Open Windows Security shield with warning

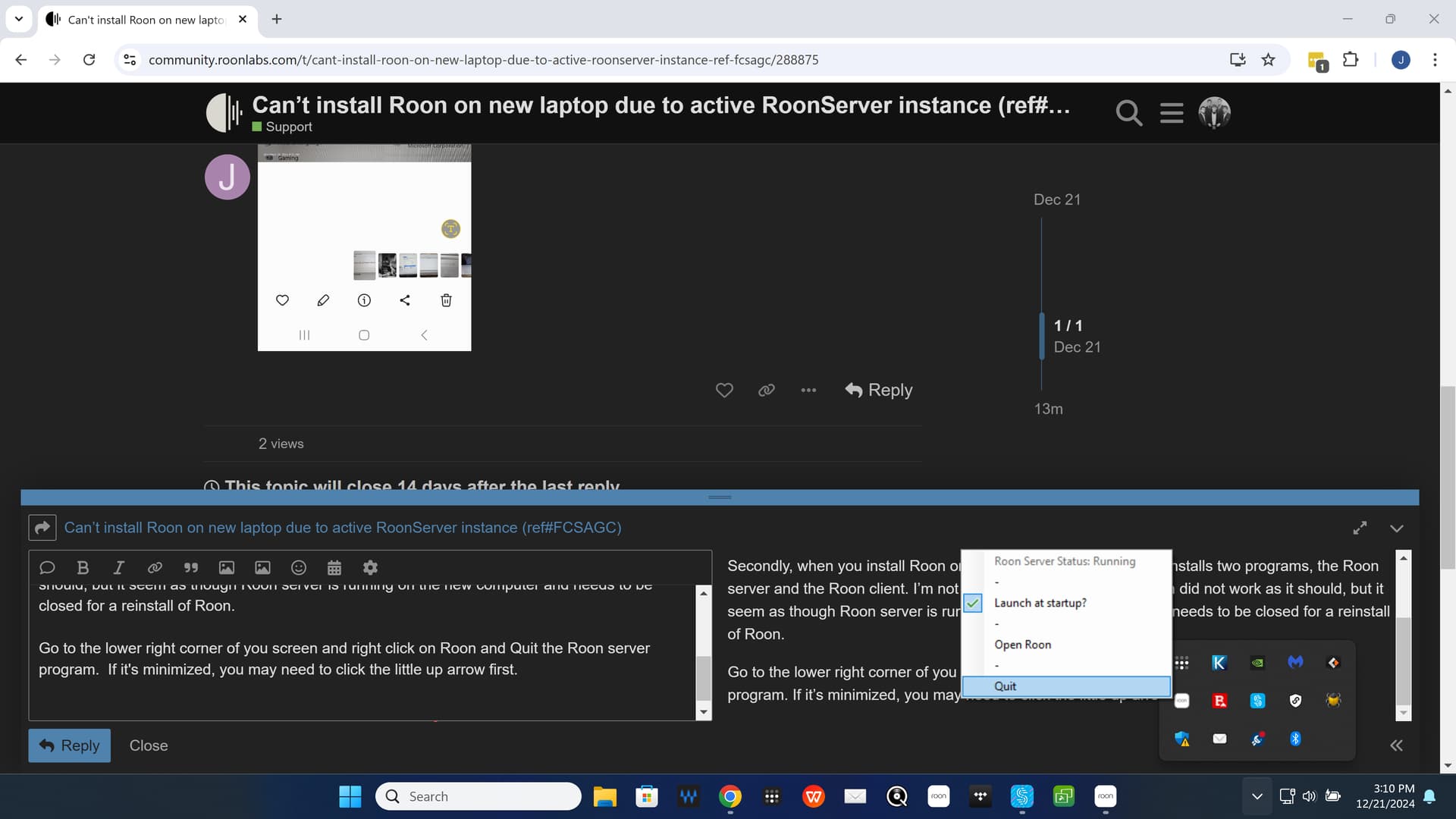point(1181,739)
